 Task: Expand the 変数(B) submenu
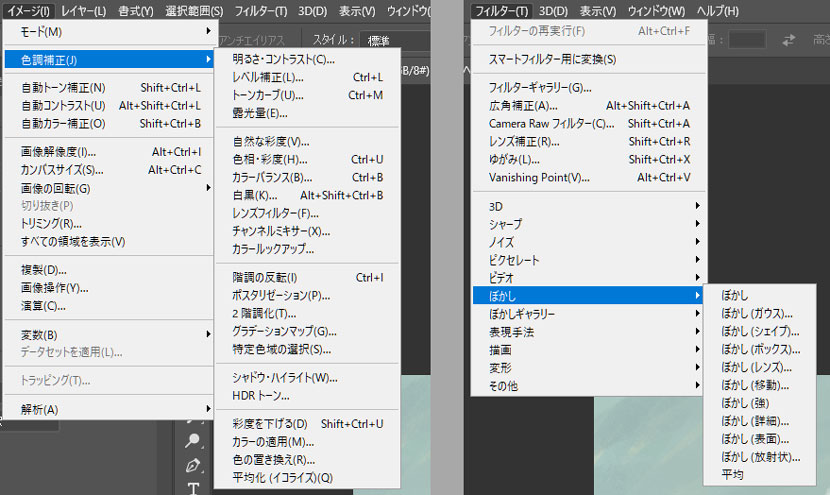pos(109,335)
